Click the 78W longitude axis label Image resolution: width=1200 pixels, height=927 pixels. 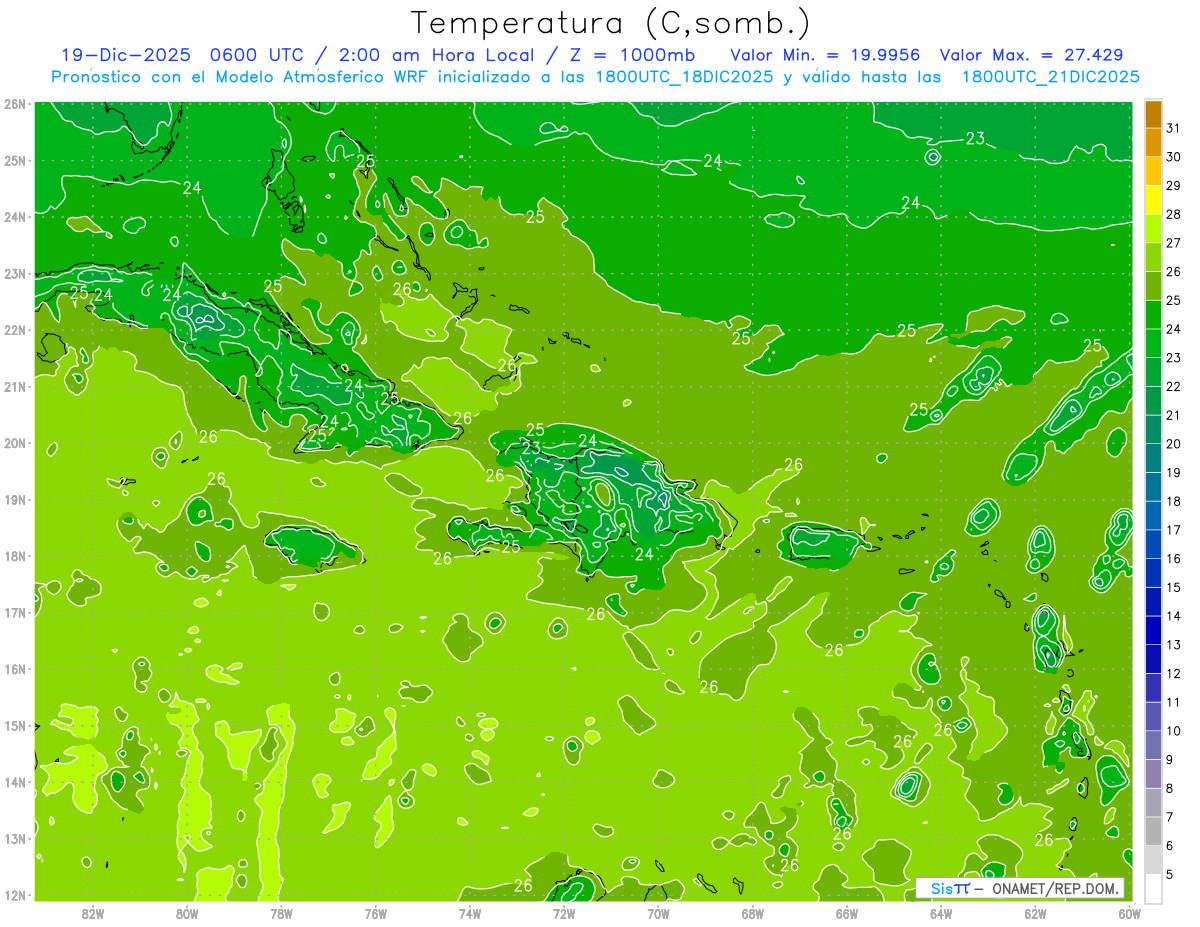tap(281, 913)
